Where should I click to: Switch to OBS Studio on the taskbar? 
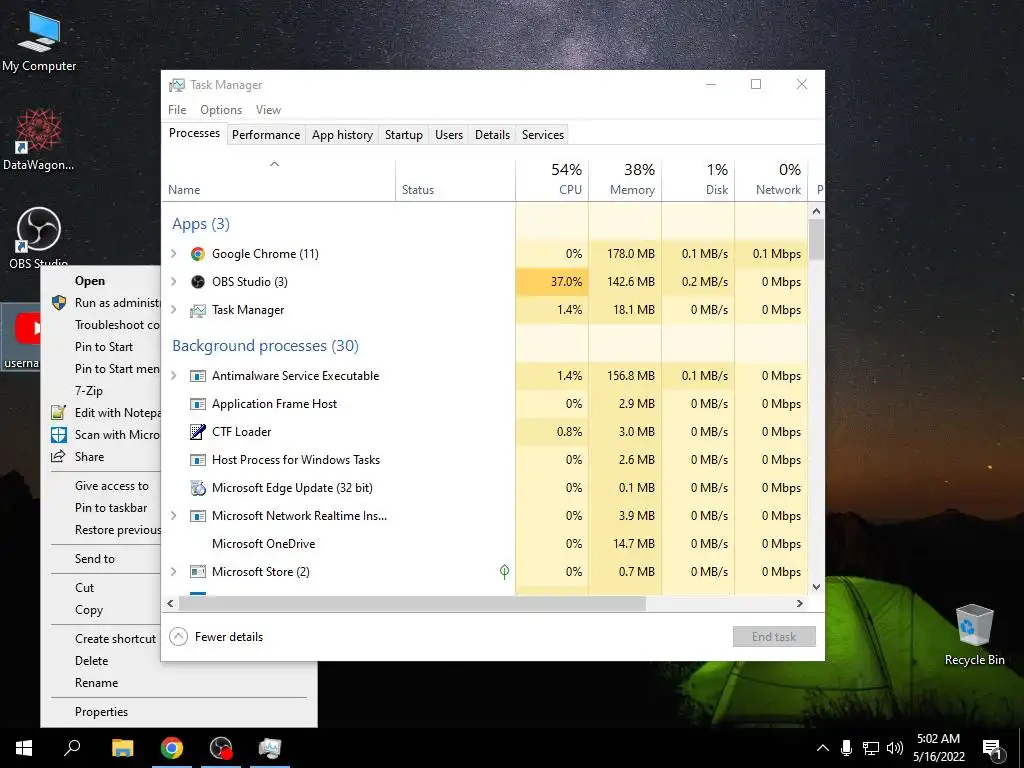tap(221, 748)
